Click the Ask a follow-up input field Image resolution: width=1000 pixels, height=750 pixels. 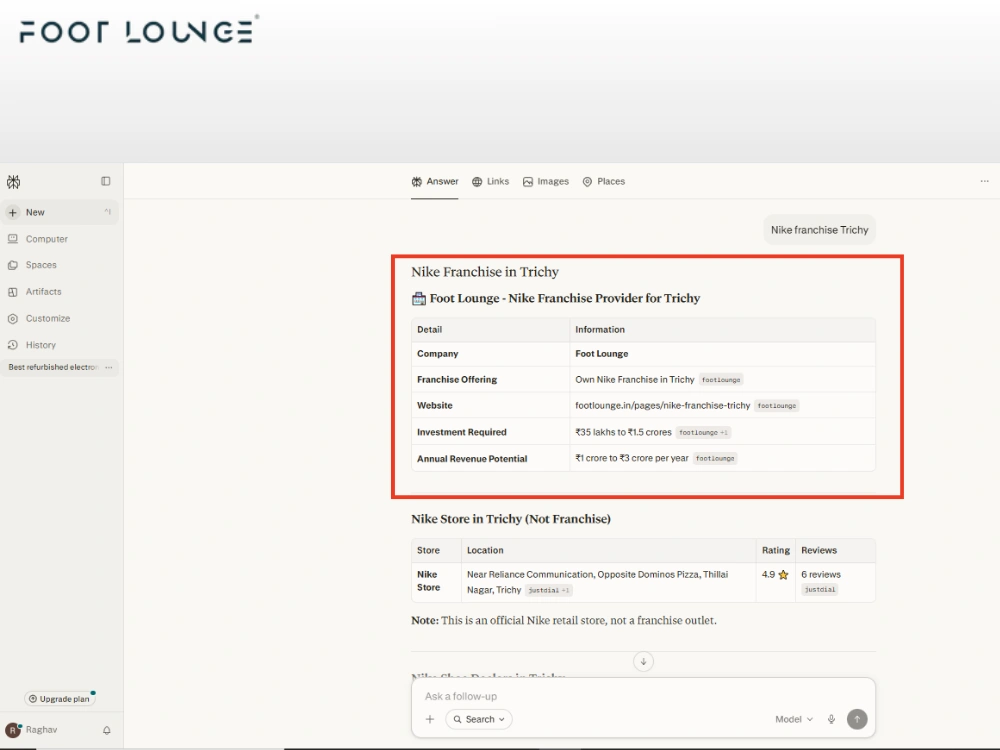(643, 696)
